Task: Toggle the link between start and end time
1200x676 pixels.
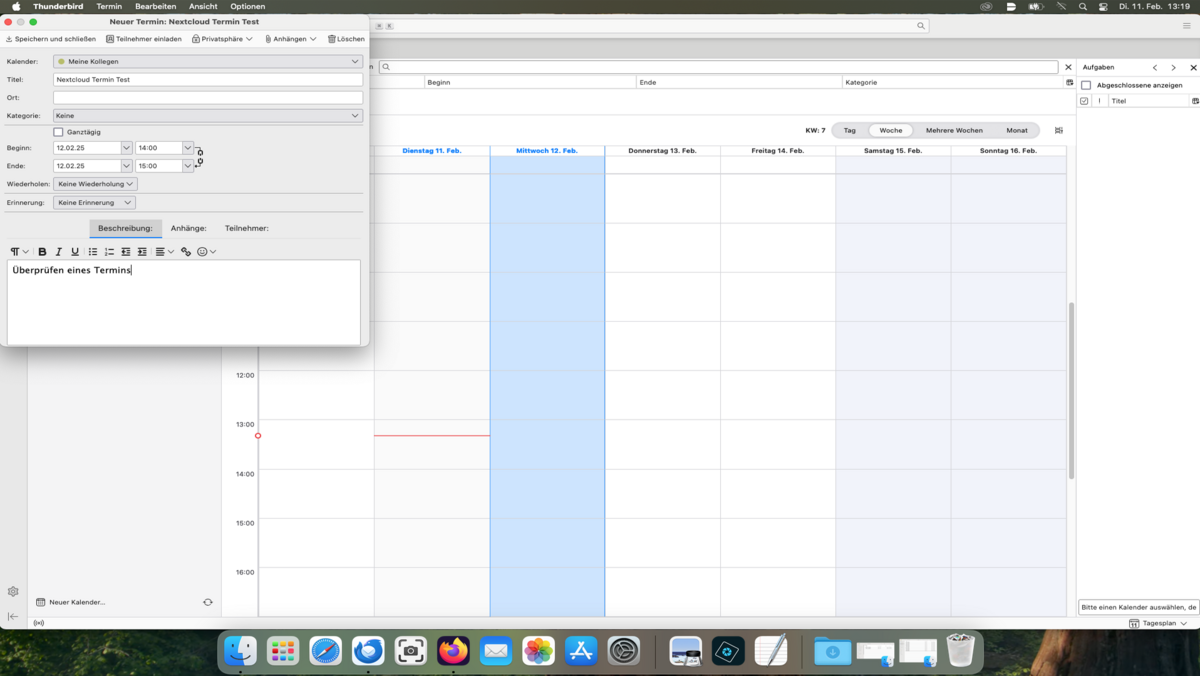Action: [x=199, y=156]
